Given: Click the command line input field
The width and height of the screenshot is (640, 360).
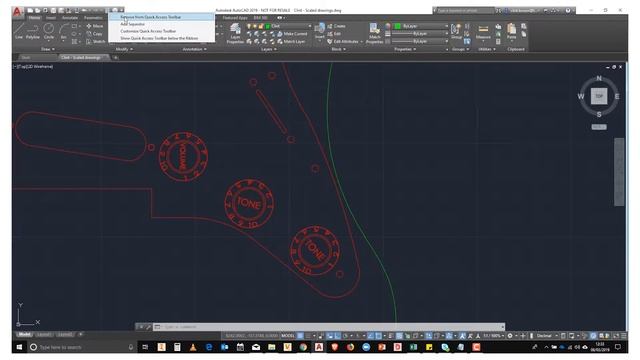Looking at the screenshot, I should point(329,327).
